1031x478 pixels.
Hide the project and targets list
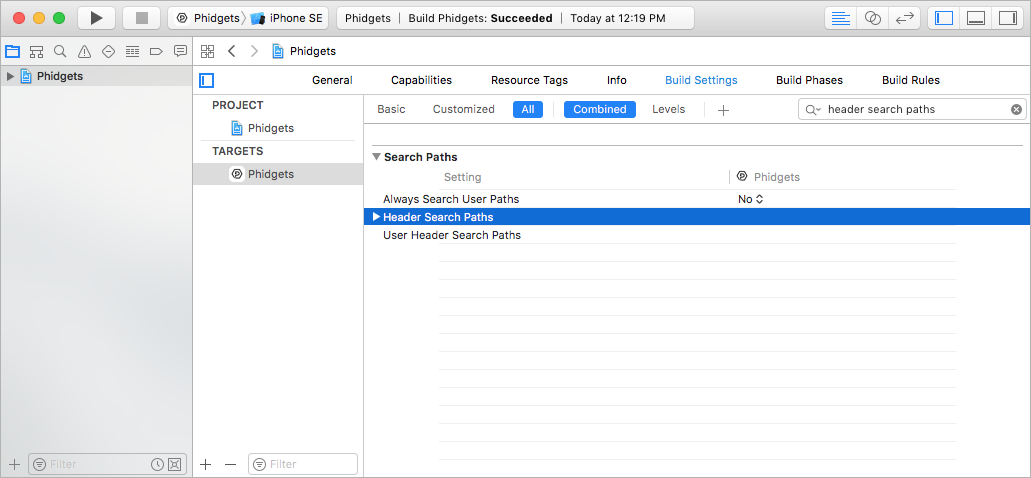pos(206,80)
